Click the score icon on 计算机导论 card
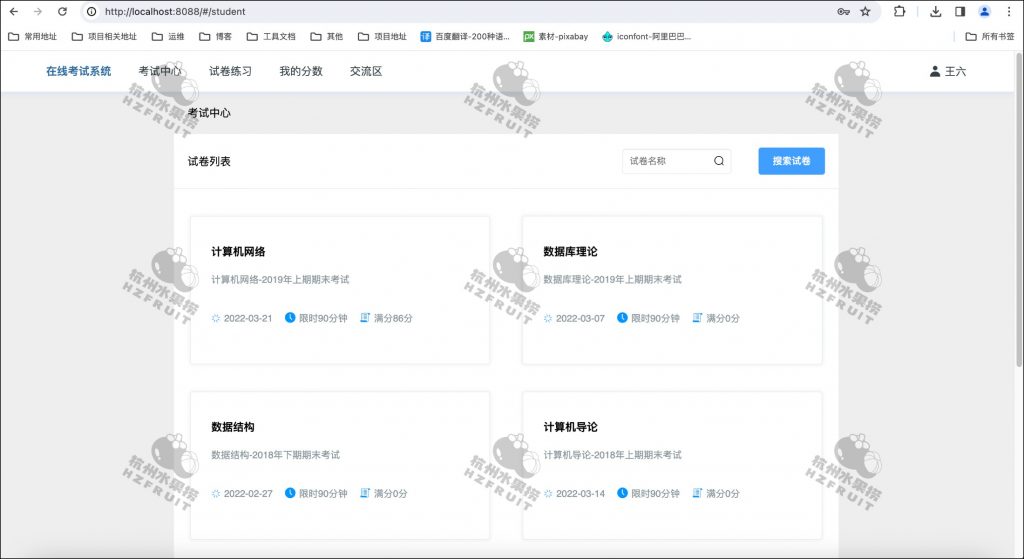This screenshot has width=1024, height=559. [697, 493]
